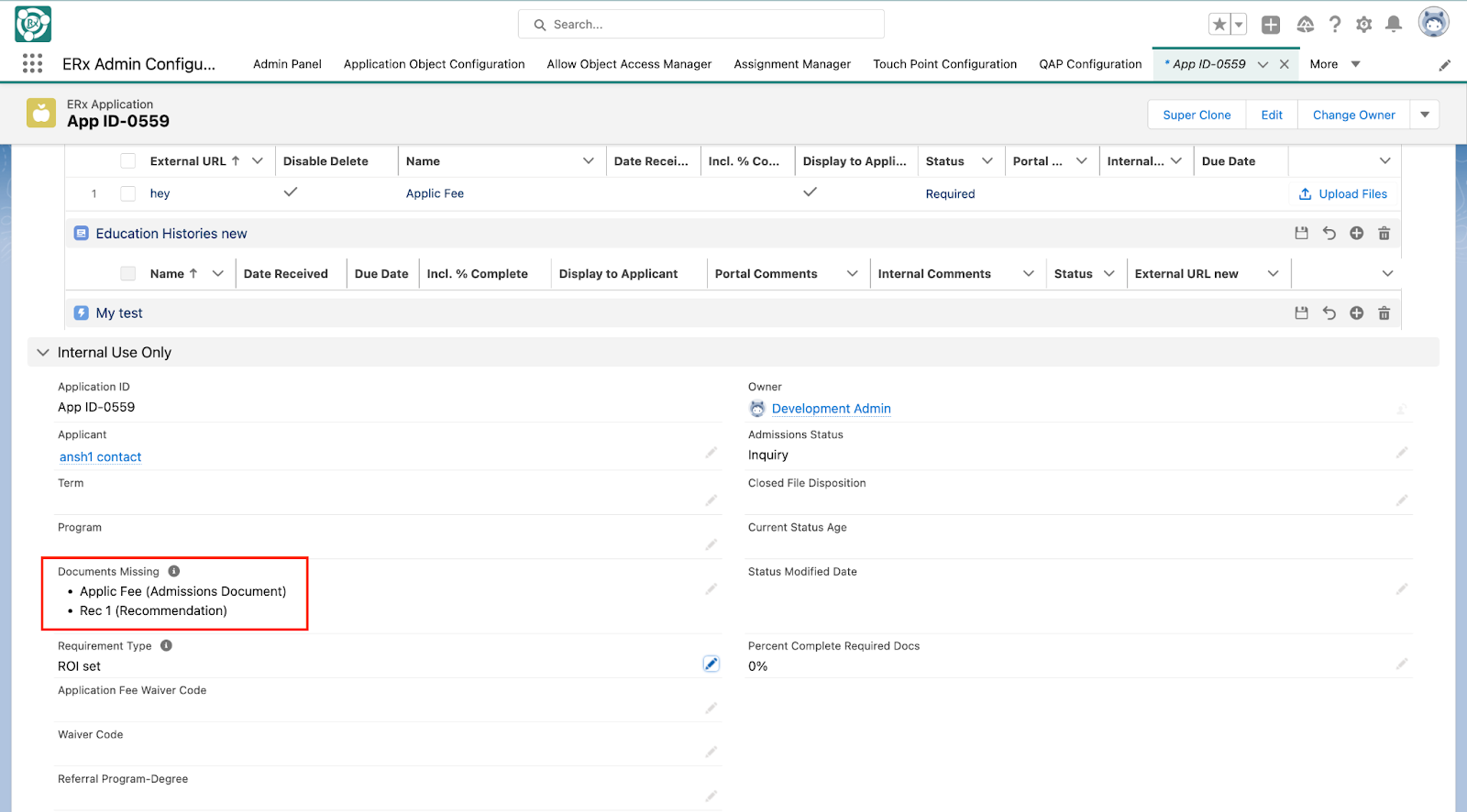Open the More navigation dropdown

click(1334, 64)
